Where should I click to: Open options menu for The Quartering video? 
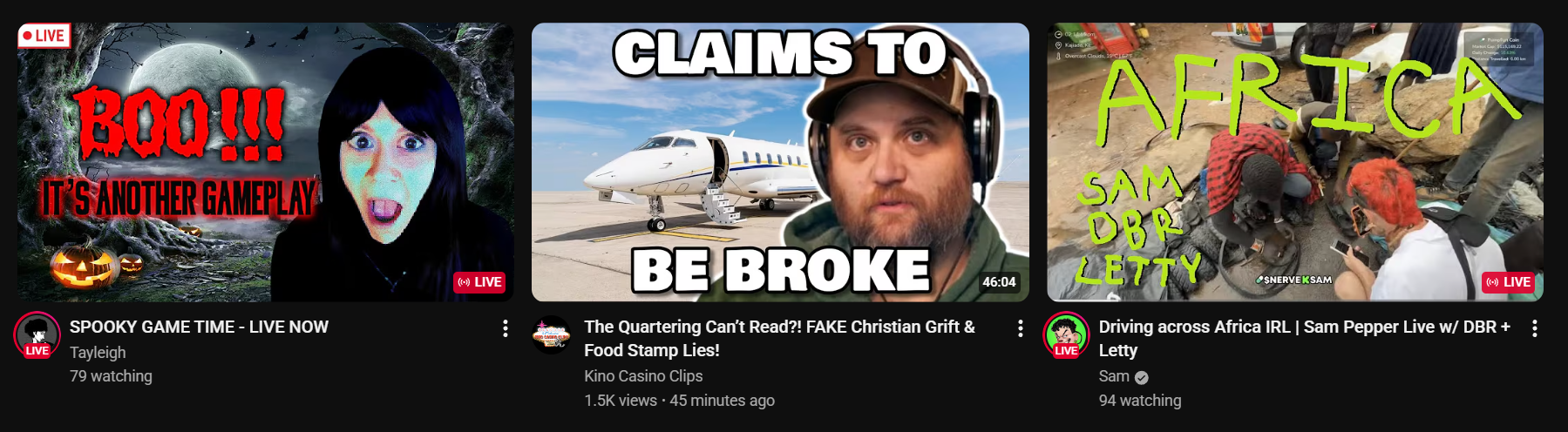[1021, 328]
